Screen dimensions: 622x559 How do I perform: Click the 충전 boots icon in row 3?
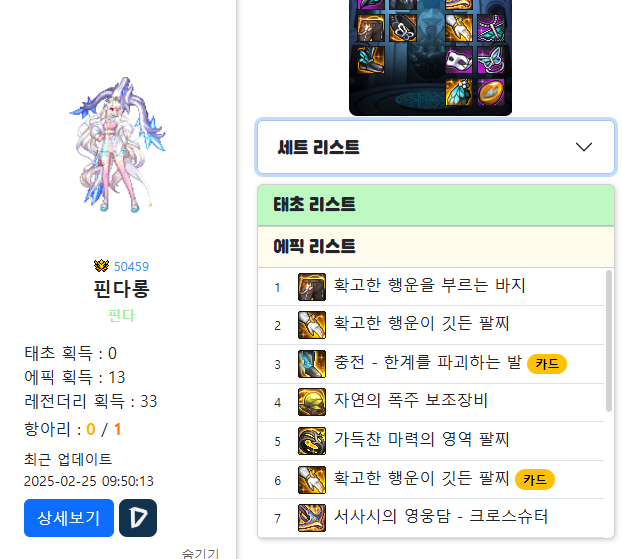[x=312, y=364]
